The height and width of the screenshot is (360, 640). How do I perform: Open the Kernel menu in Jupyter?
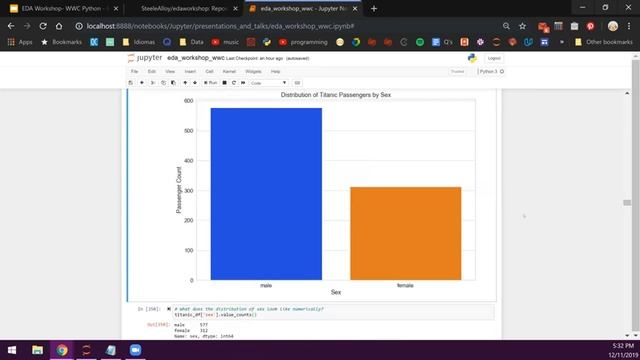click(x=229, y=71)
